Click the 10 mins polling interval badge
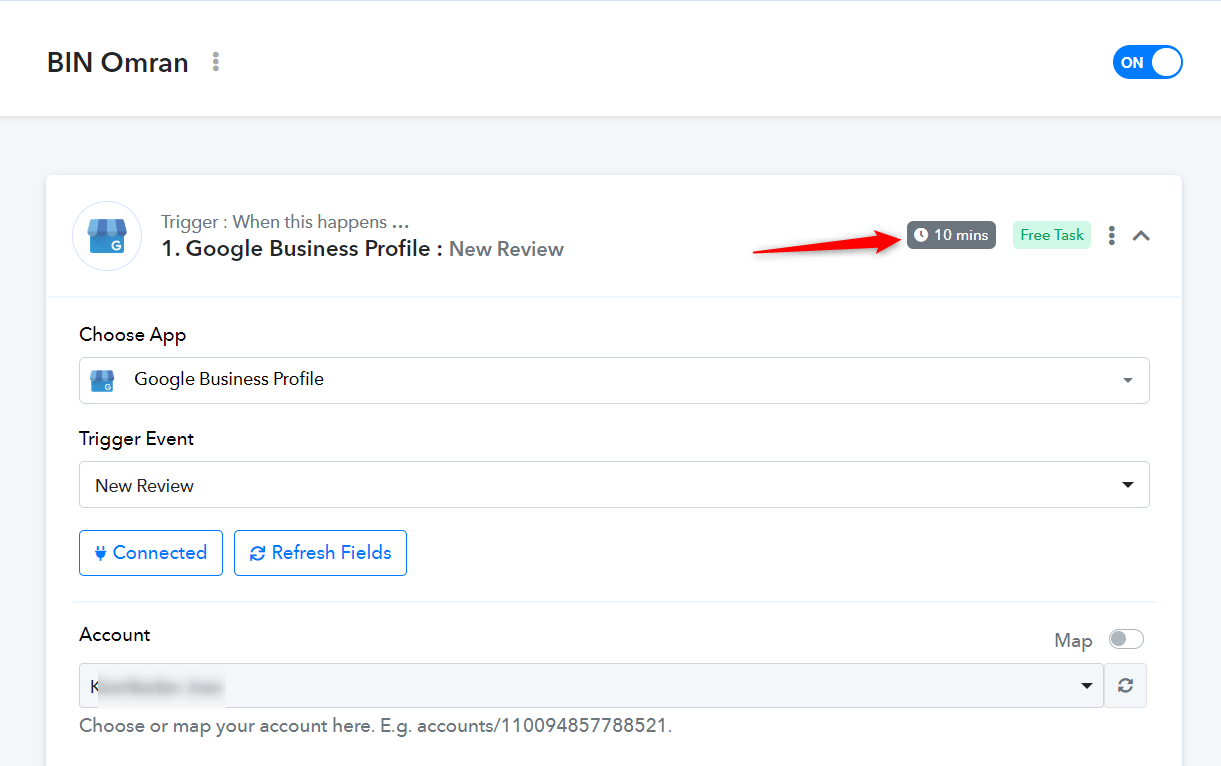The height and width of the screenshot is (766, 1221). (x=951, y=235)
